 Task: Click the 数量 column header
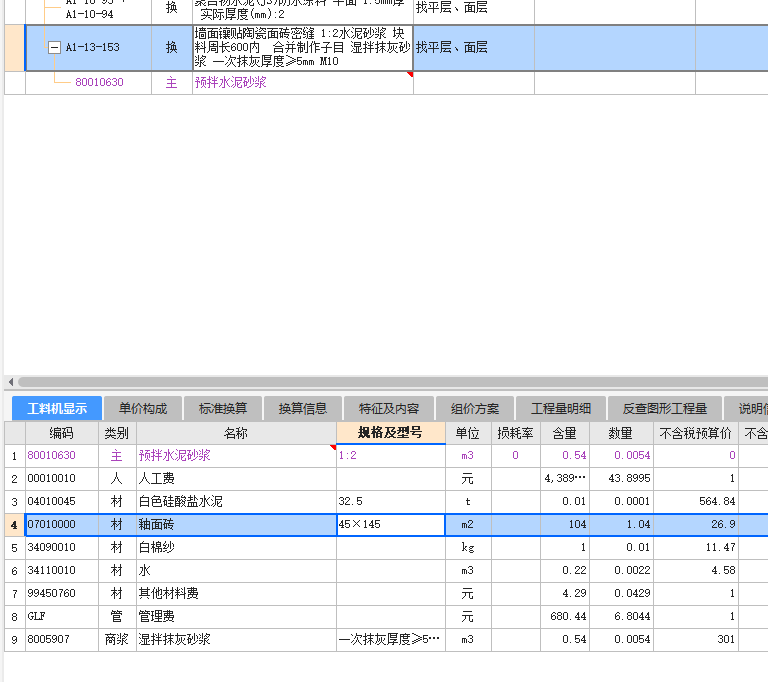pyautogui.click(x=621, y=433)
